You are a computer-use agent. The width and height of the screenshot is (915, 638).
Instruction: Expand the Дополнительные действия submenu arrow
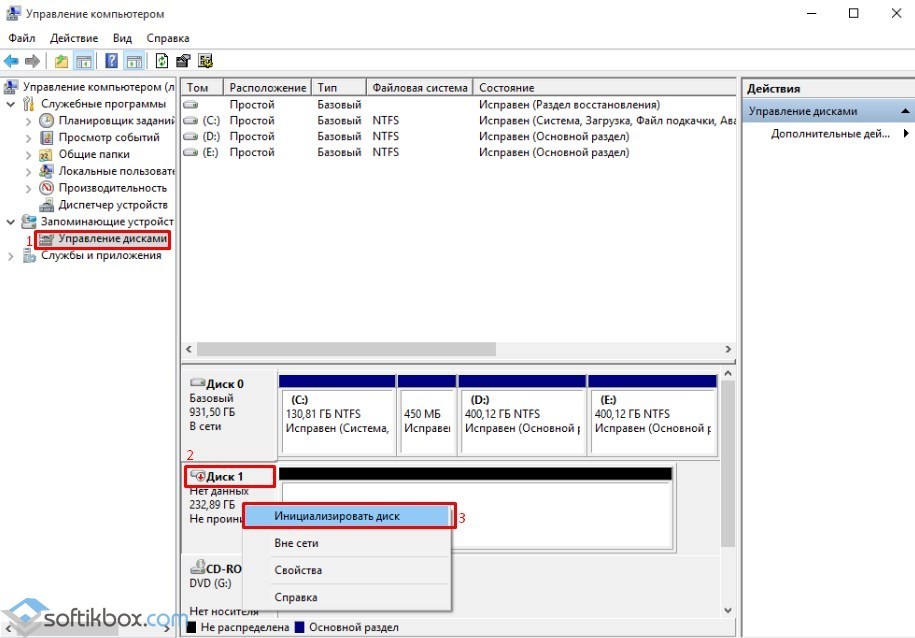click(906, 133)
